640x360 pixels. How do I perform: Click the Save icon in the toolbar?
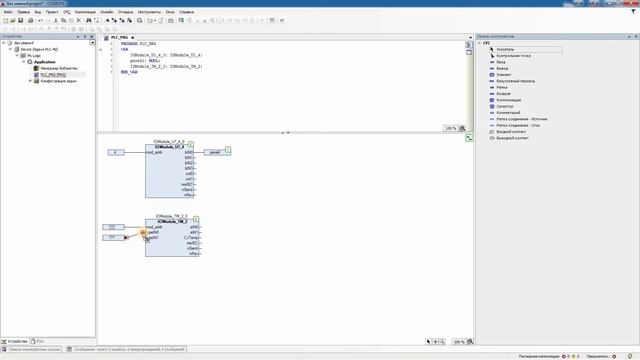pos(20,20)
